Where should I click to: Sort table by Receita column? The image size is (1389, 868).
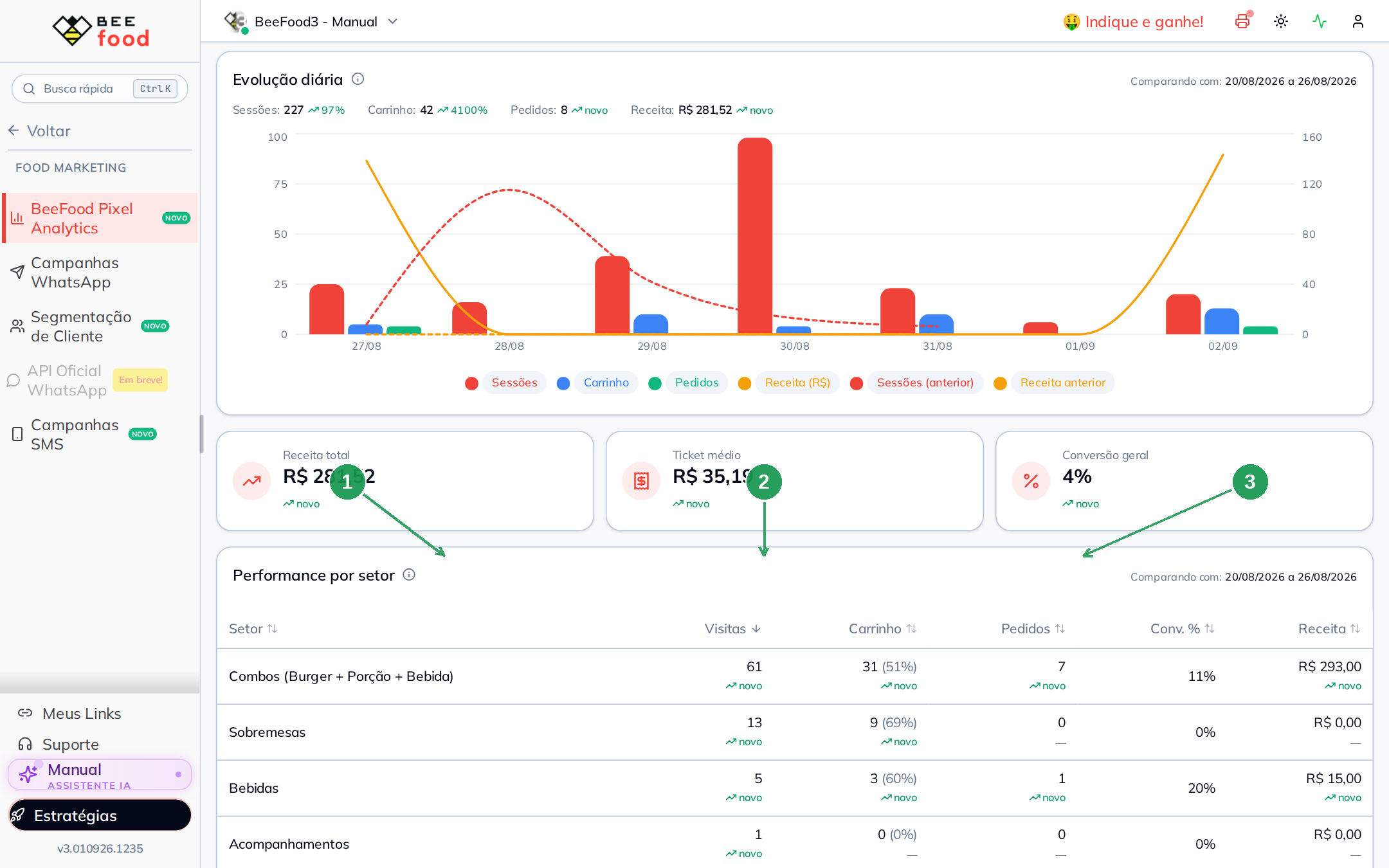[x=1329, y=629]
